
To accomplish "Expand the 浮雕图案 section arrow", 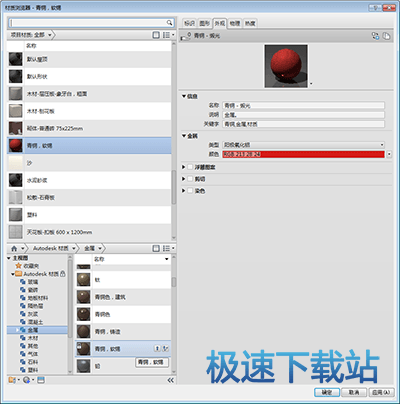I will click(183, 167).
